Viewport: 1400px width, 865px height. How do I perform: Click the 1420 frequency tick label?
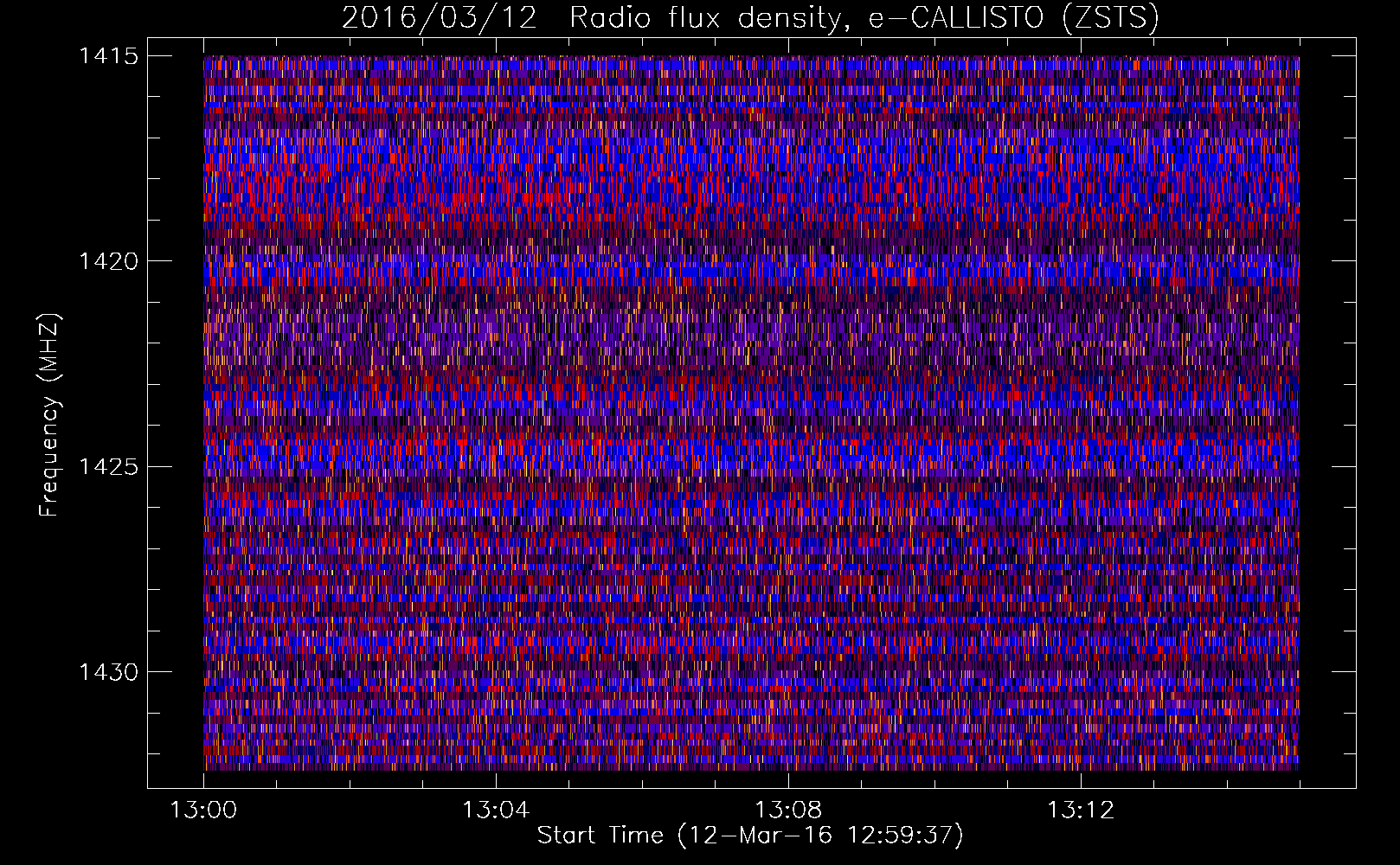point(108,261)
